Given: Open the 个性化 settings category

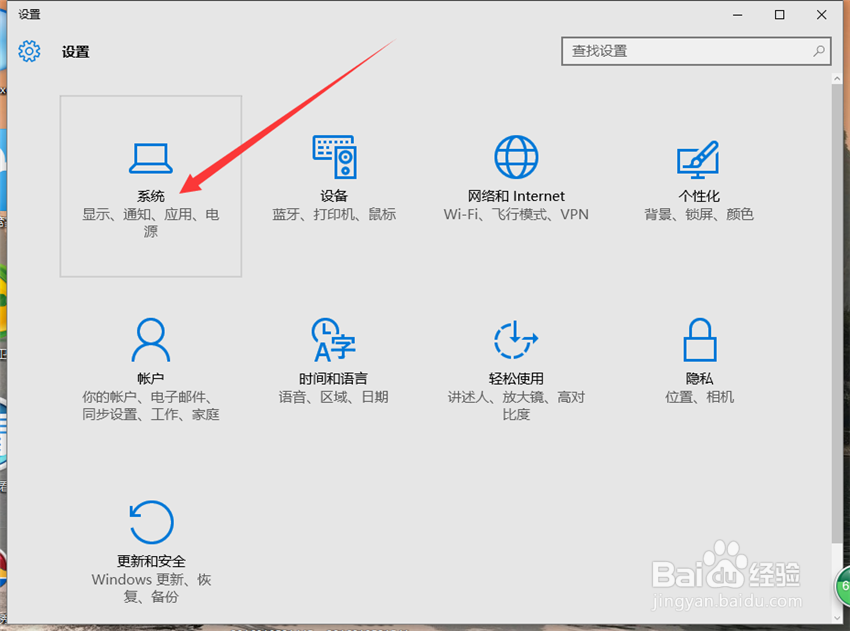Looking at the screenshot, I should click(x=698, y=180).
